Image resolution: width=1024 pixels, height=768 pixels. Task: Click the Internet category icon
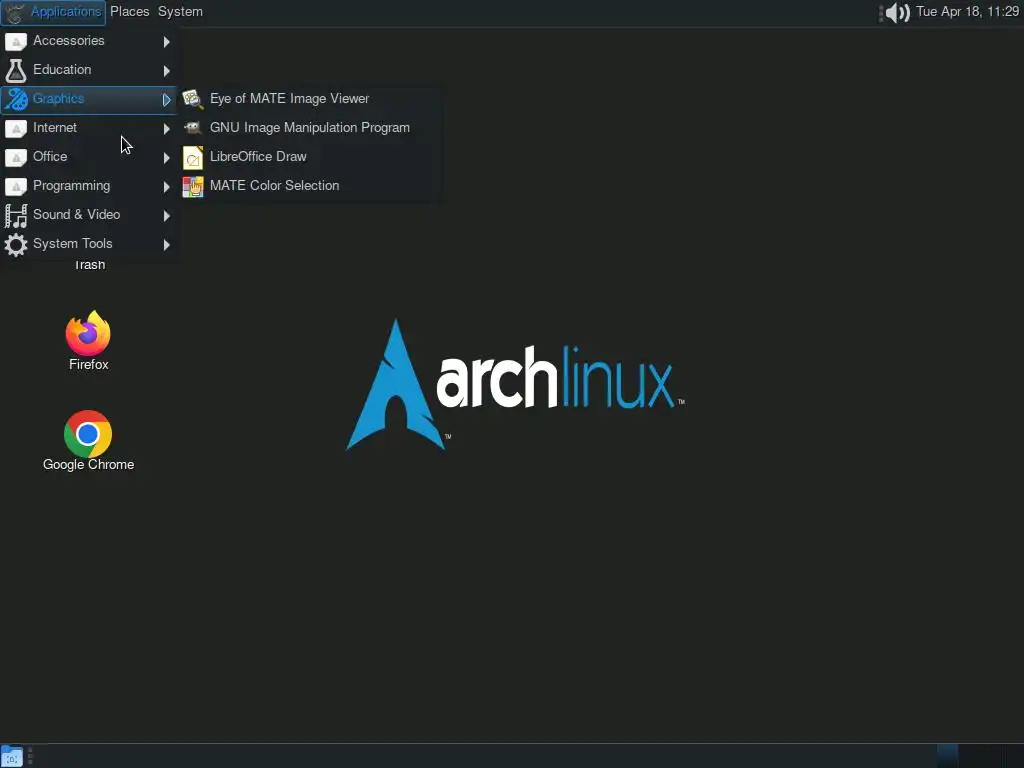[x=16, y=128]
